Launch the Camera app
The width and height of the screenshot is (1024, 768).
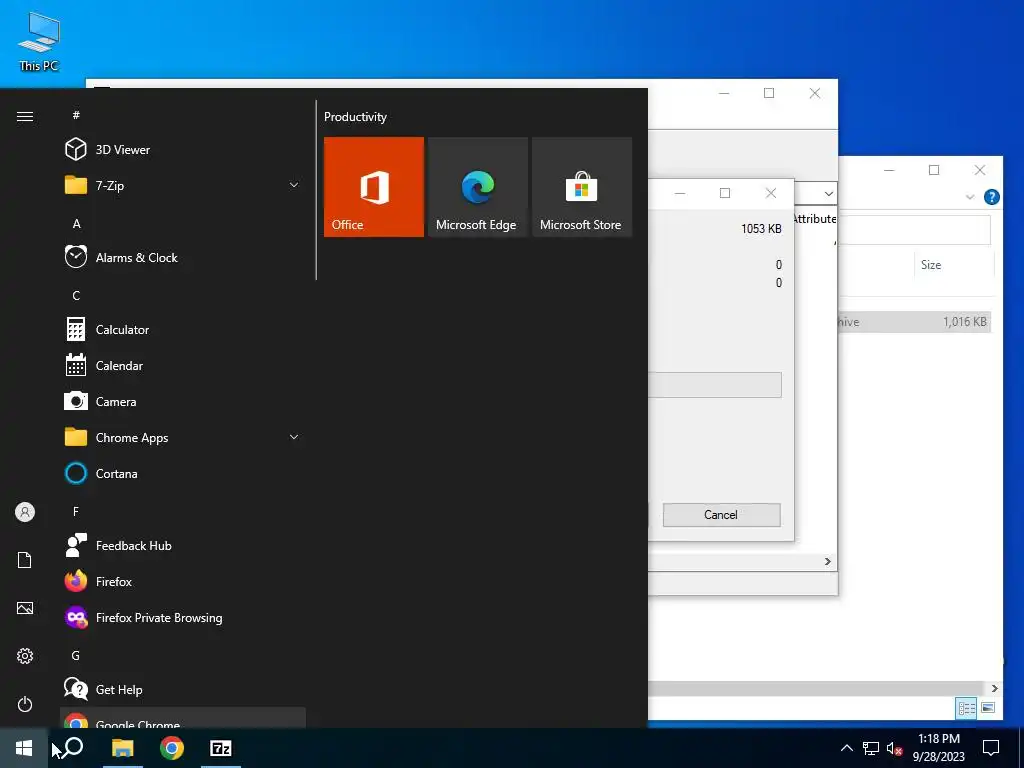point(183,402)
